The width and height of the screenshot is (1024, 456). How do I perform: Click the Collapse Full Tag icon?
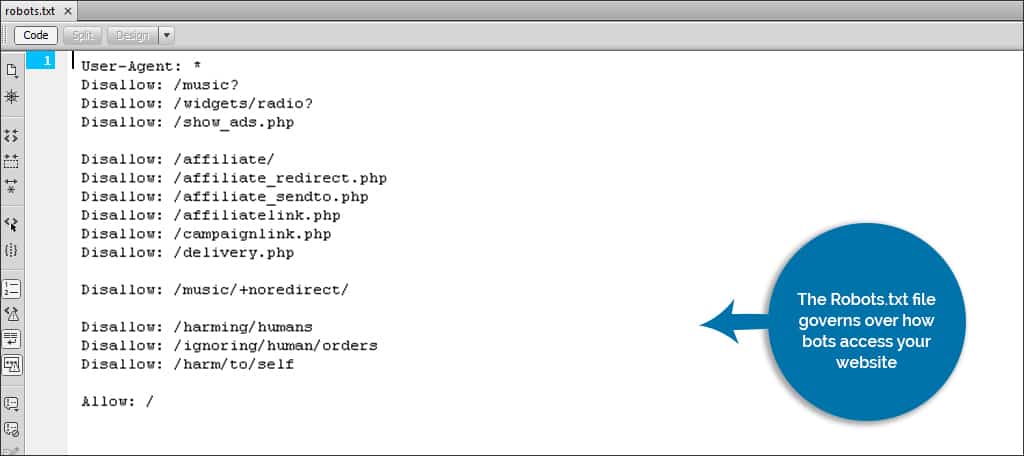(x=12, y=135)
